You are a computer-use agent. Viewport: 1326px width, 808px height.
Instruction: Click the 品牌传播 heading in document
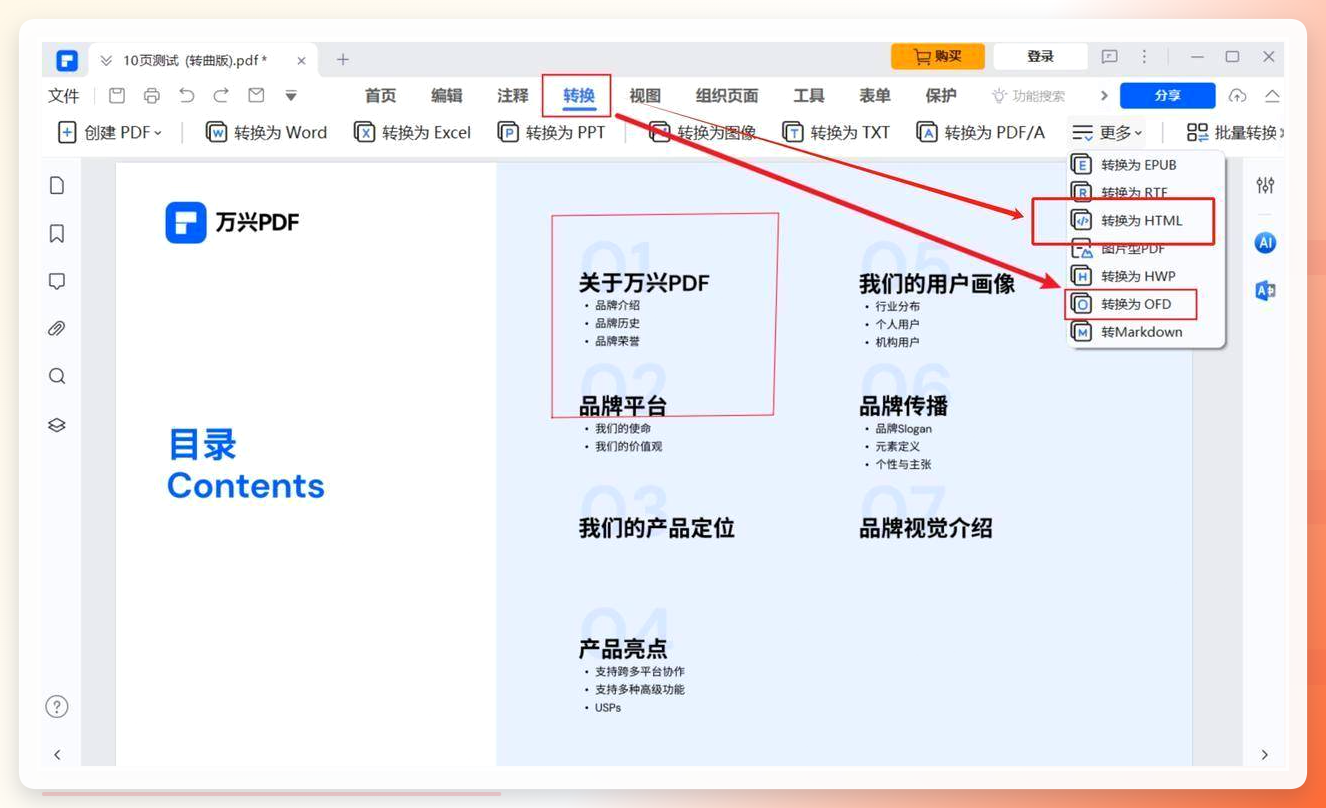[x=904, y=406]
